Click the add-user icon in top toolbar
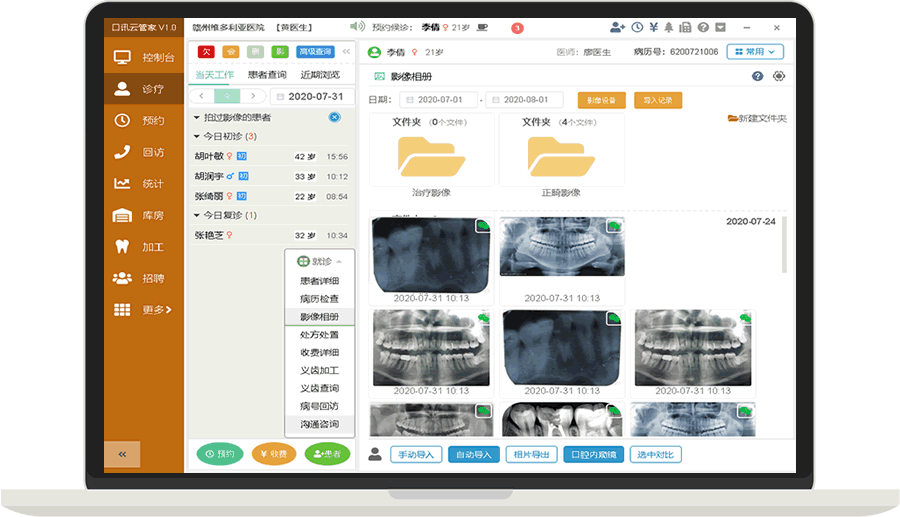Screen dimensions: 900x517 (x=617, y=27)
